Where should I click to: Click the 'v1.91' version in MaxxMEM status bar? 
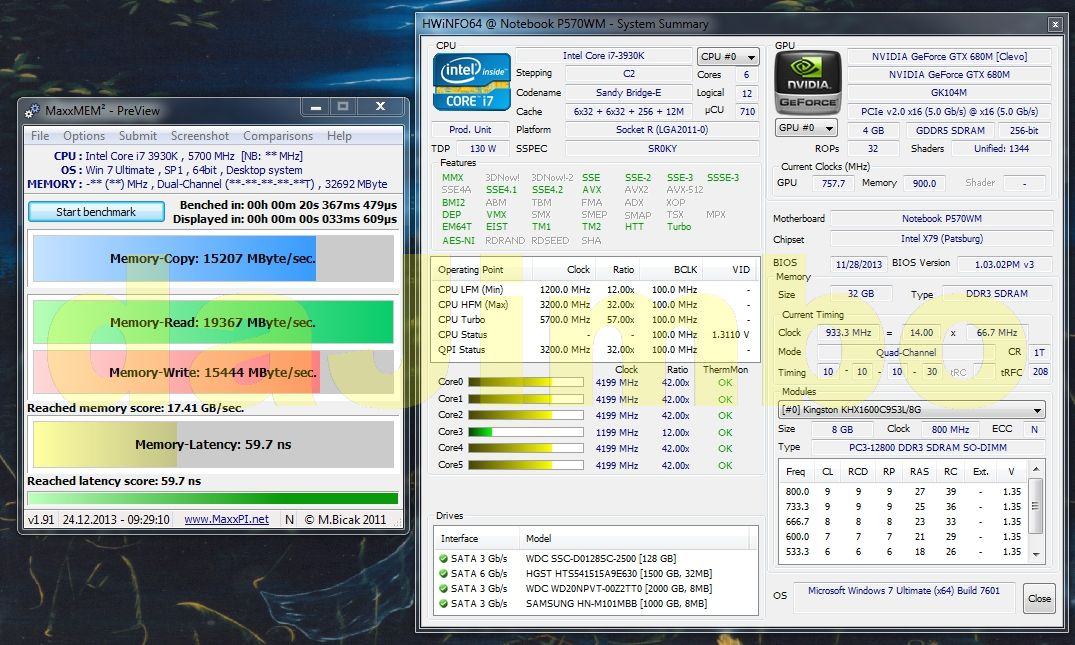click(41, 520)
